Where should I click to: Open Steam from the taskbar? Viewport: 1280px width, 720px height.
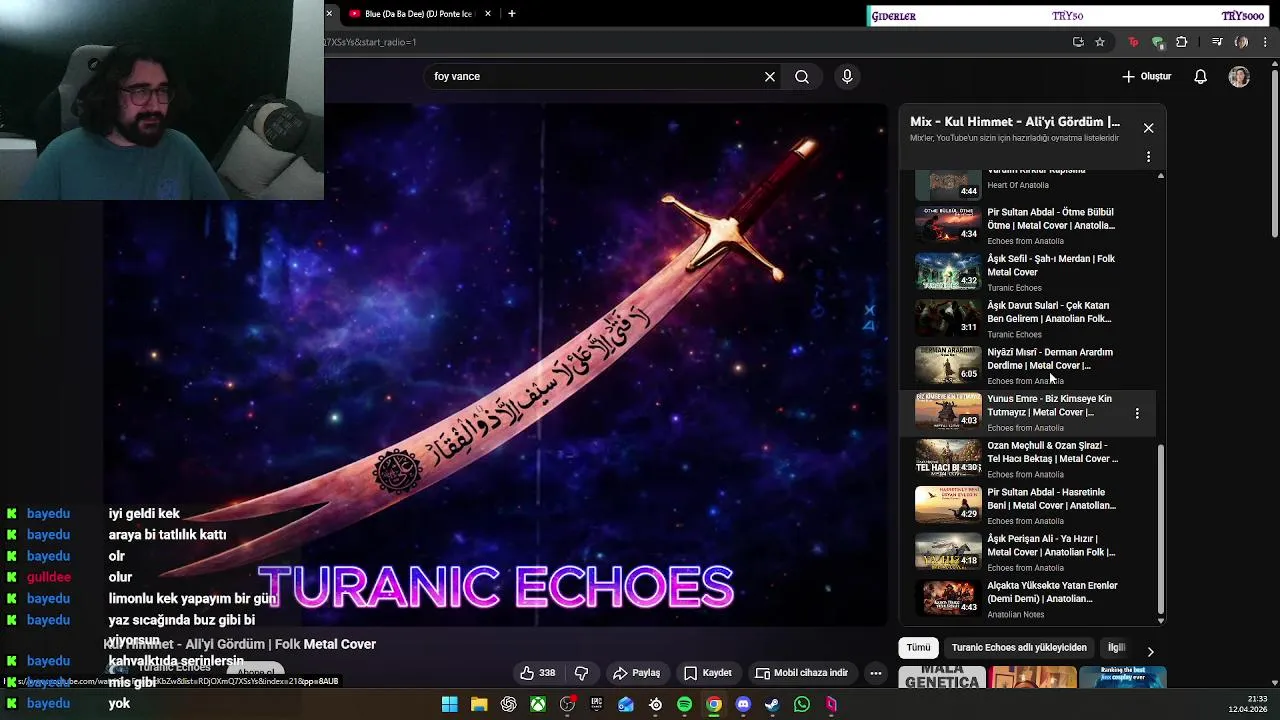coord(772,705)
